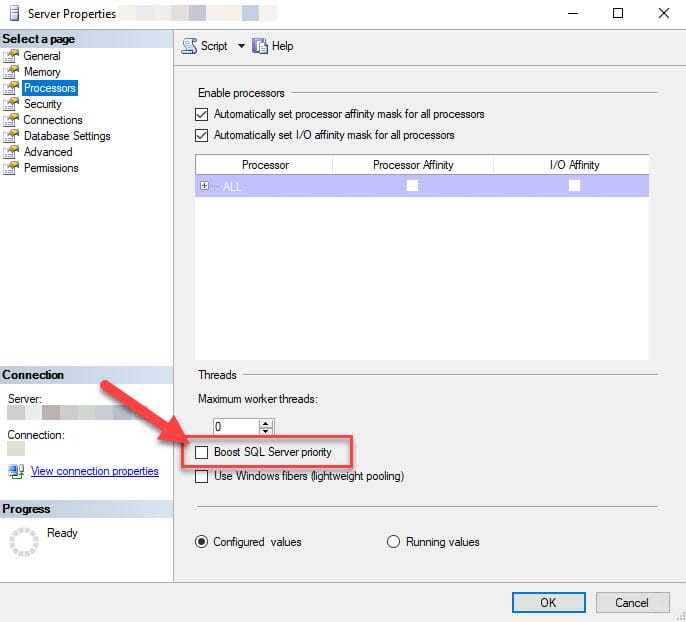The image size is (686, 622).
Task: Click the Advanced page icon
Action: [x=11, y=152]
